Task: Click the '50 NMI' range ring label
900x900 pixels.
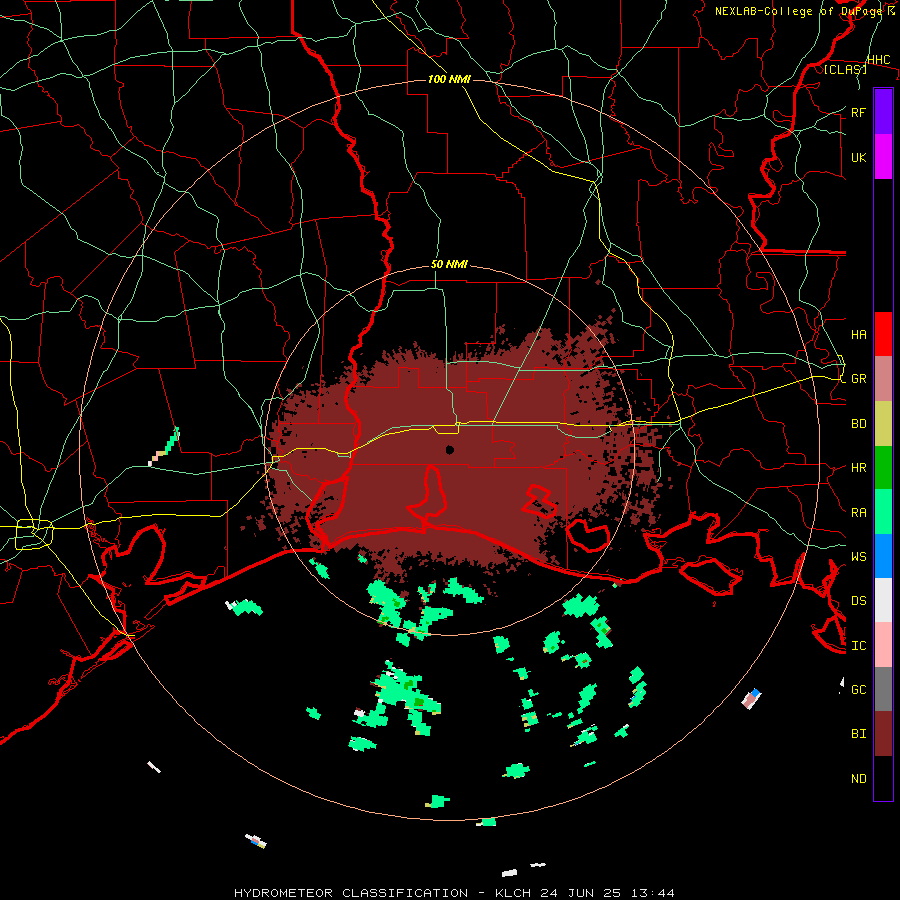Action: (x=449, y=265)
